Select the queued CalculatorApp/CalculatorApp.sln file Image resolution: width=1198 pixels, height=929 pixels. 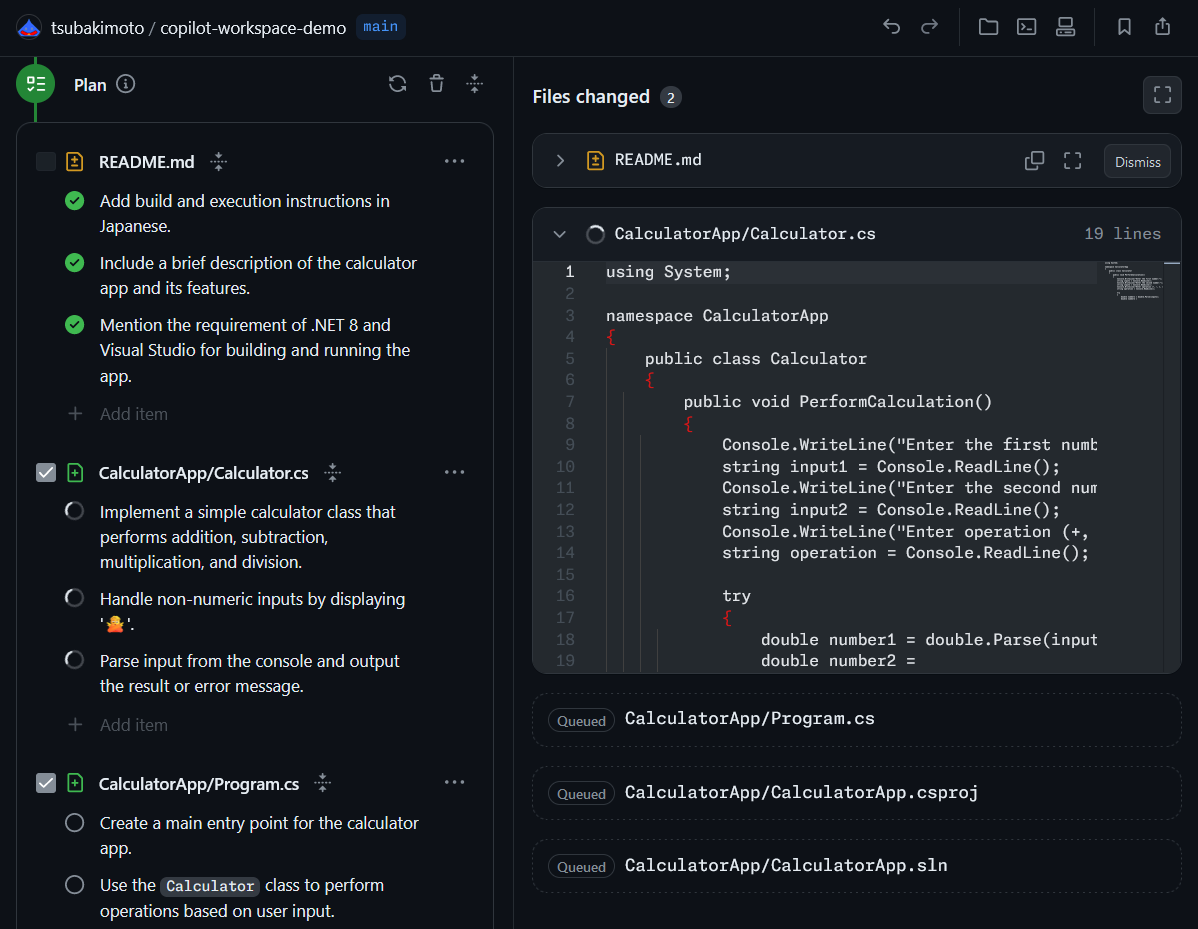click(x=856, y=866)
